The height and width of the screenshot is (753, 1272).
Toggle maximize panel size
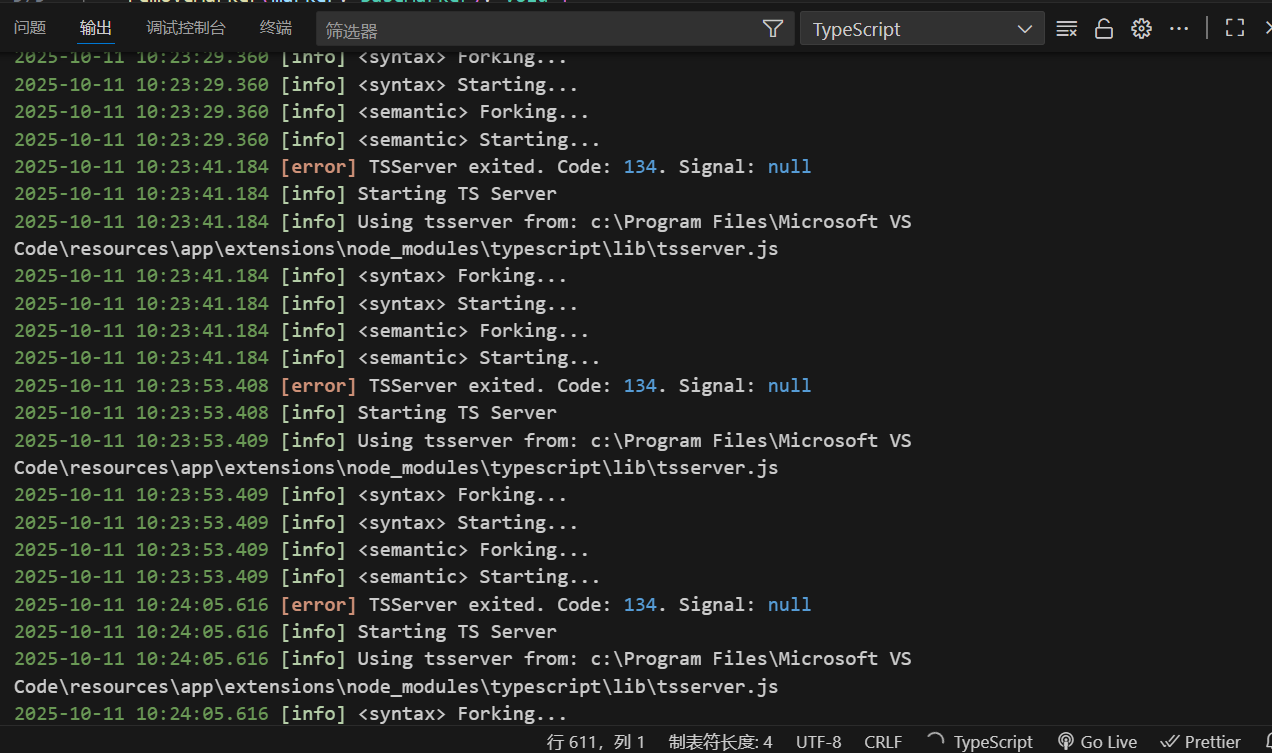[1234, 28]
